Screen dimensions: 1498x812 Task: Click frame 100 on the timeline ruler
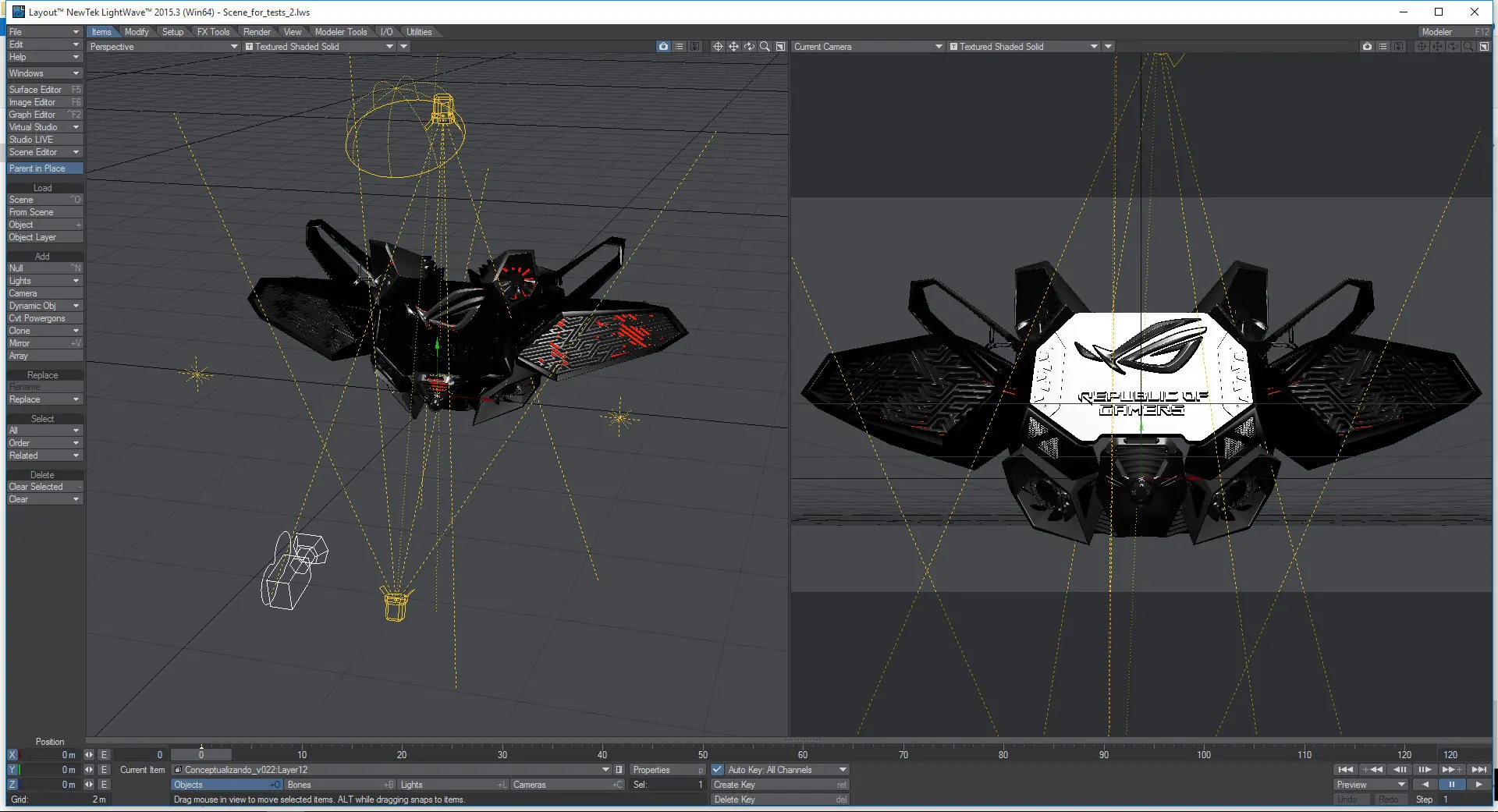coord(1204,755)
